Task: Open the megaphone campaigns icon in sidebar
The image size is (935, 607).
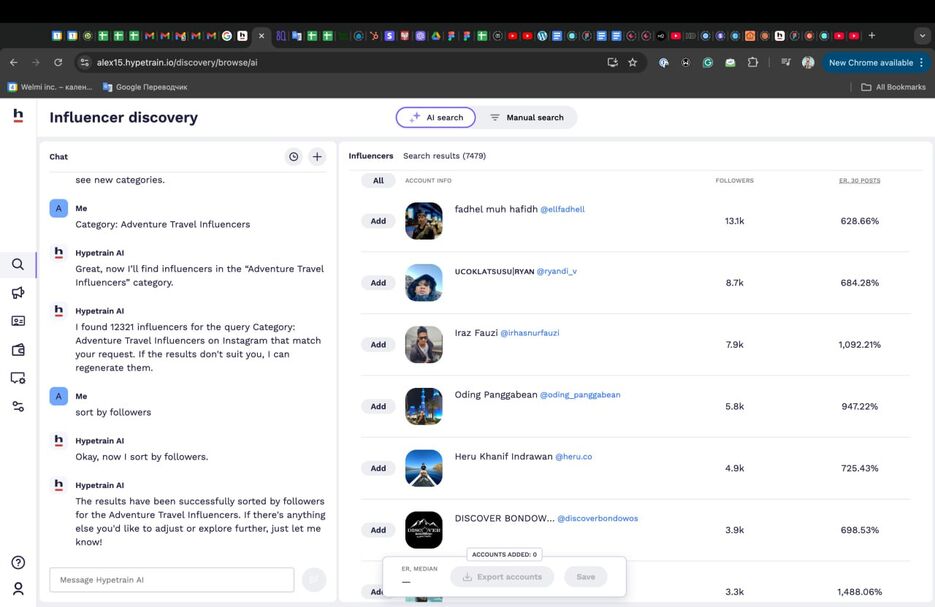Action: tap(18, 293)
